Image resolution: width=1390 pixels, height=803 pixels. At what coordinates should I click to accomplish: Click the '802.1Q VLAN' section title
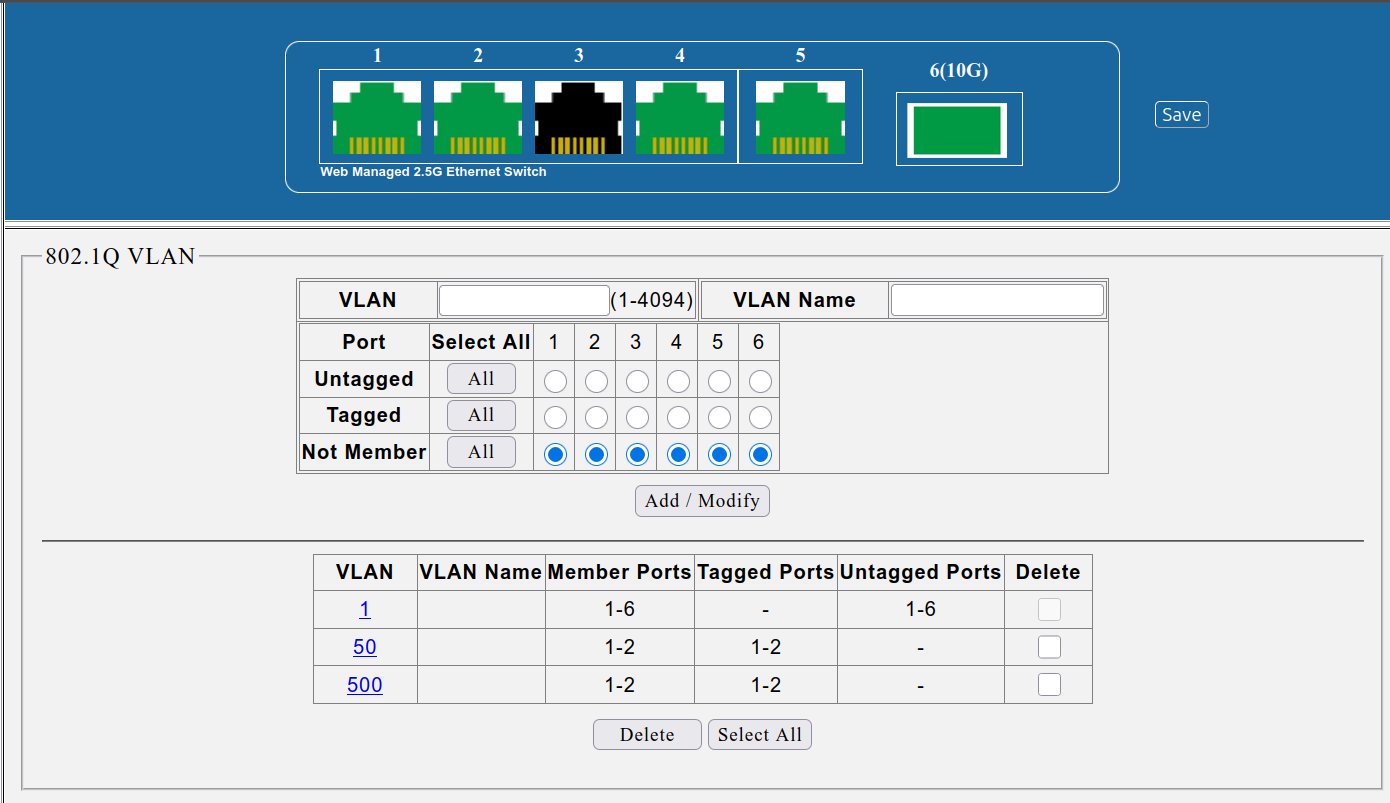121,256
